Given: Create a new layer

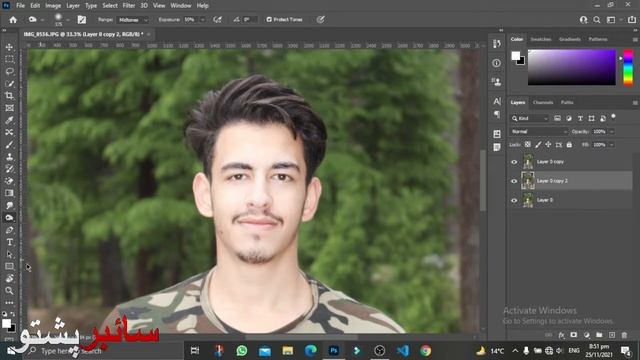Looking at the screenshot, I should [611, 335].
